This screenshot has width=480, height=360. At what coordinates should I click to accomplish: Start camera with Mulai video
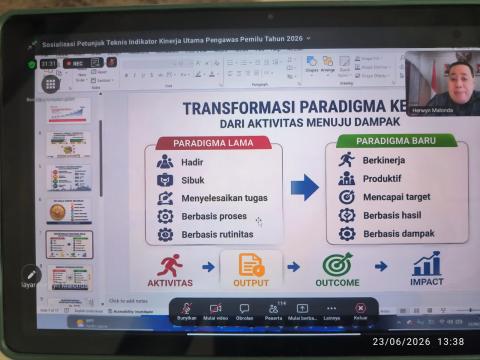click(x=216, y=311)
